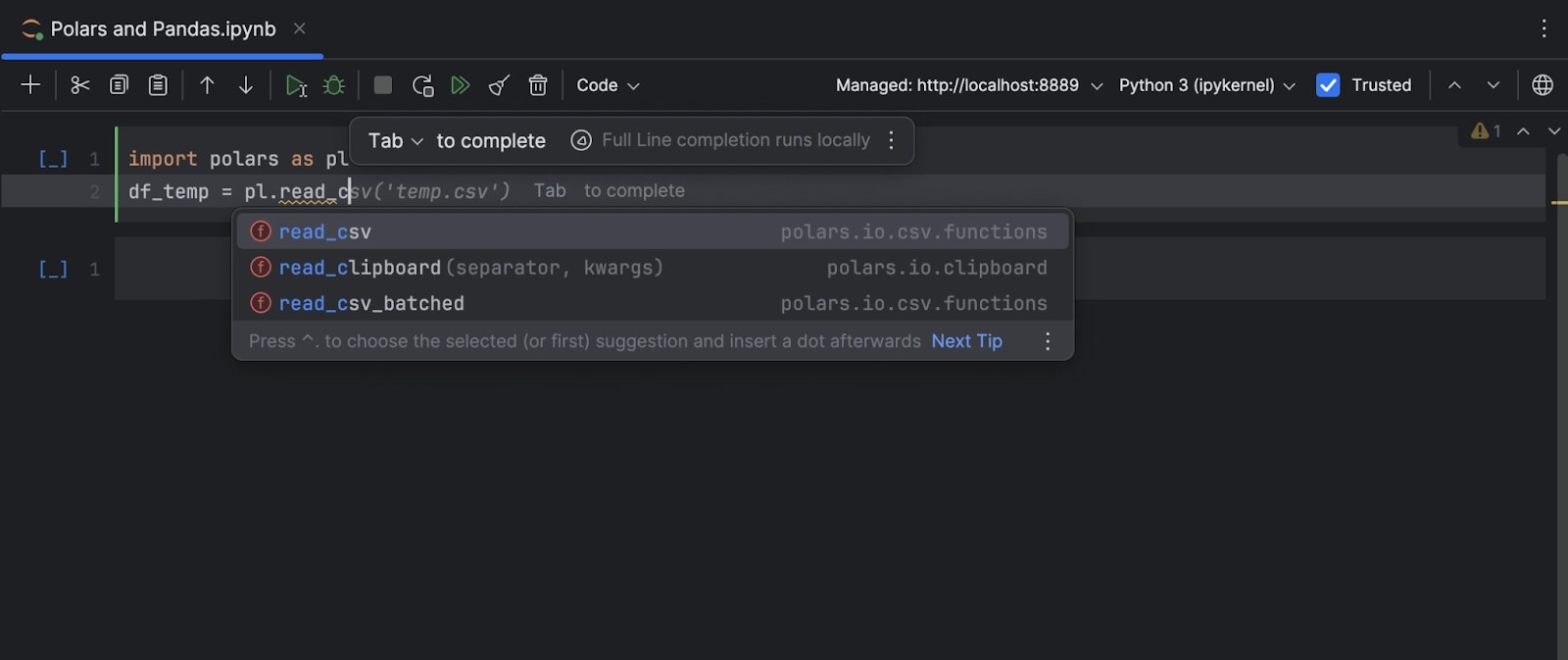This screenshot has height=660, width=1568.
Task: Click the clear outputs broom icon
Action: [x=499, y=85]
